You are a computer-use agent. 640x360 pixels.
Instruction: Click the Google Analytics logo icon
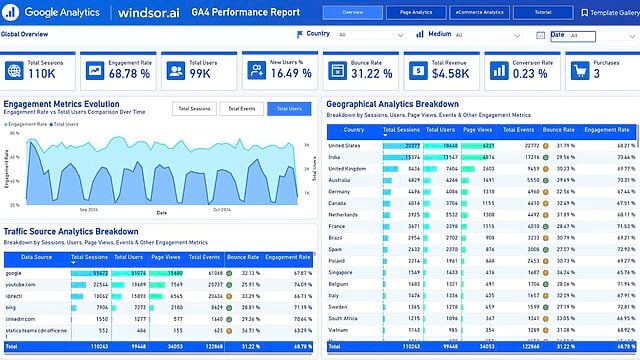pos(10,12)
